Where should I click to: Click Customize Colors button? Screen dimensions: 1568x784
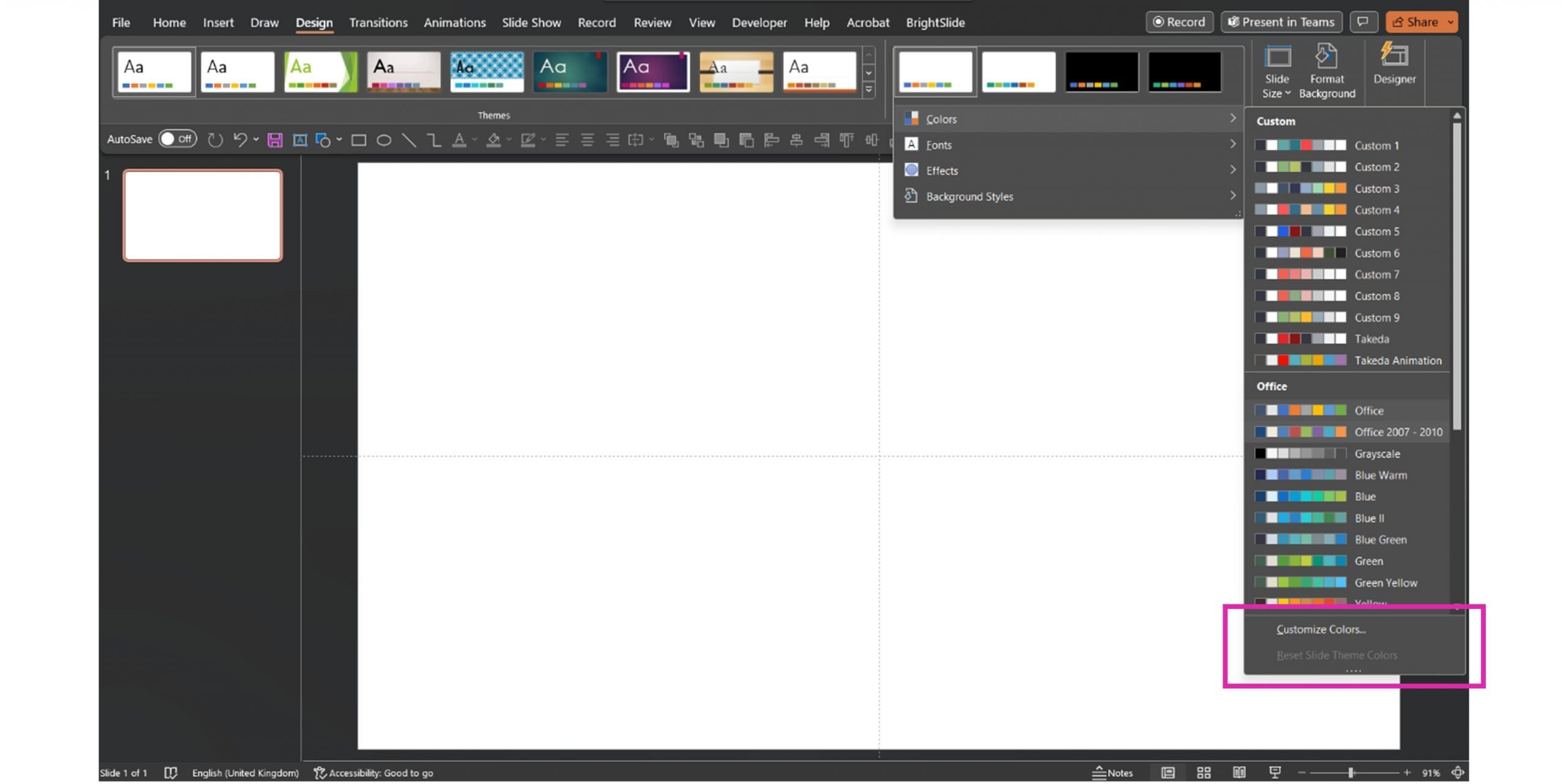click(1321, 629)
